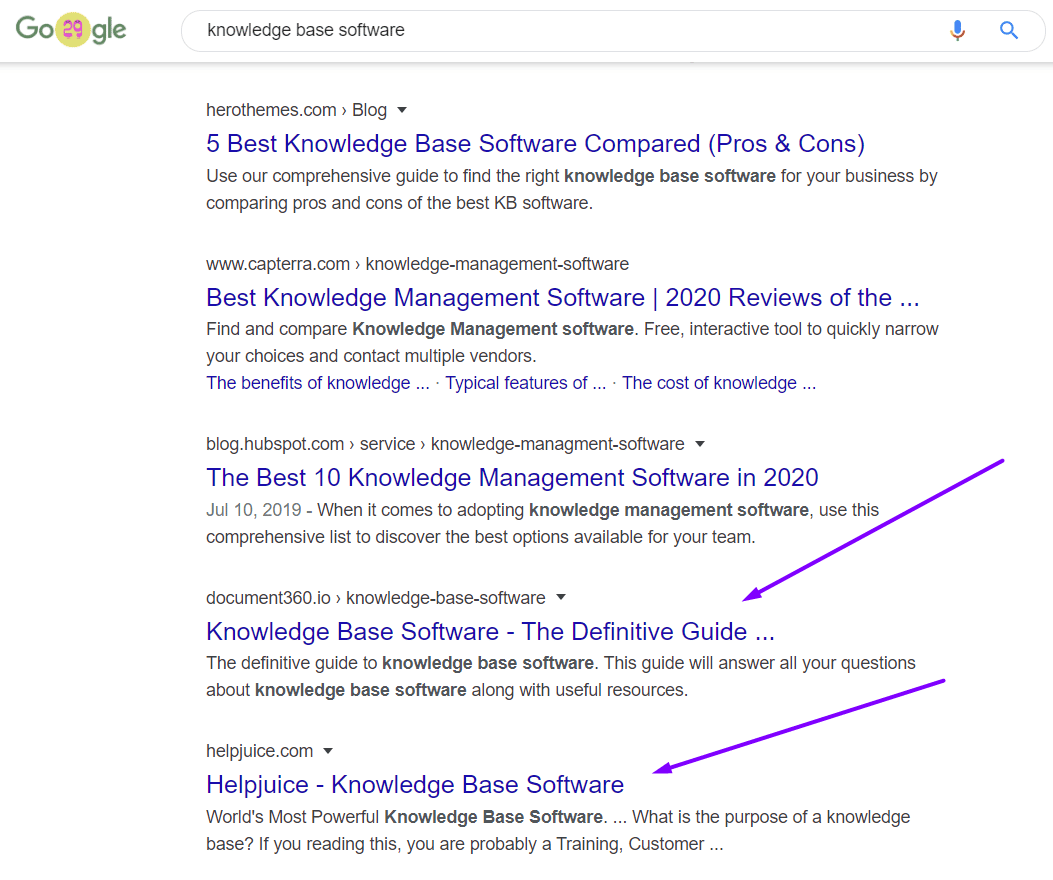Open '5 Best Knowledge Base Software Compared' result
This screenshot has height=880, width=1053.
tap(535, 144)
